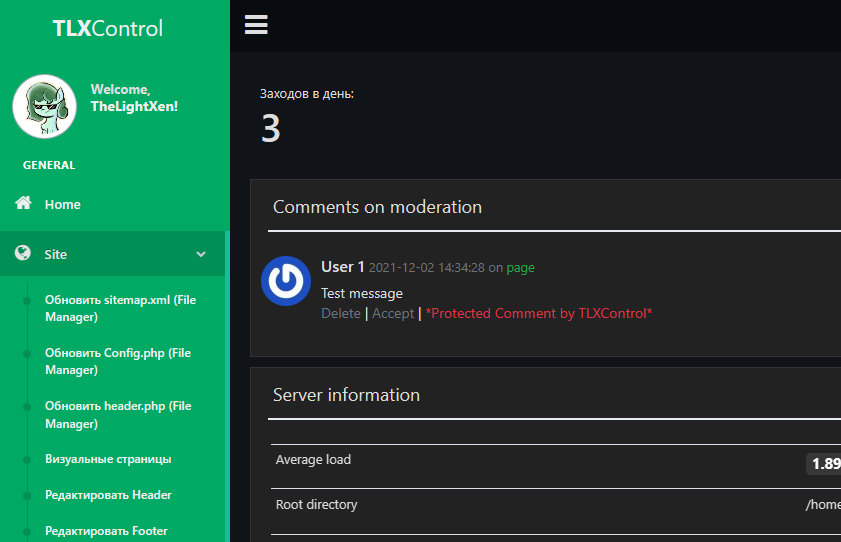Open the Site menu label
Viewport: 841px width, 542px height.
56,255
